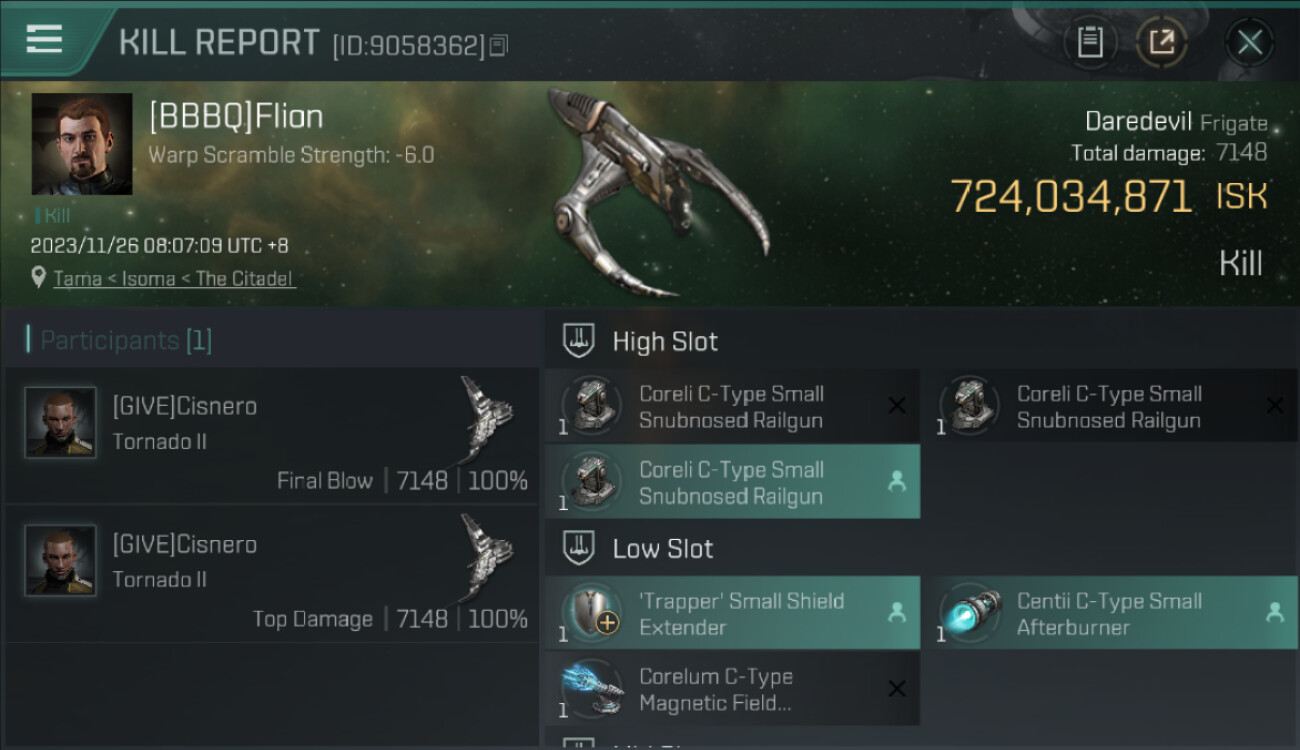The height and width of the screenshot is (750, 1300).
Task: Click the person icon on the Afterburner row
Action: (1275, 613)
